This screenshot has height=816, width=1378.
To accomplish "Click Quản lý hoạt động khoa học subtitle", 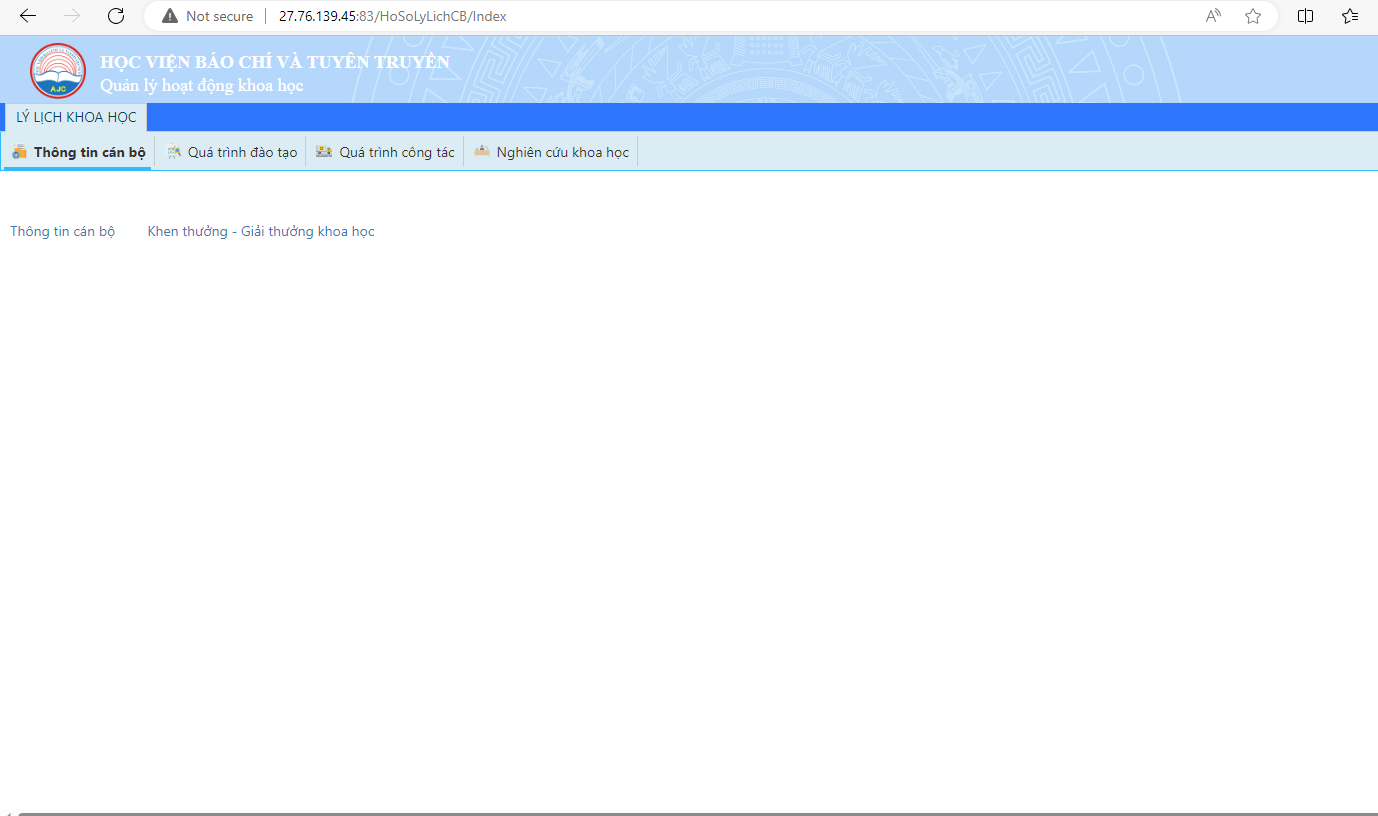I will coord(201,85).
